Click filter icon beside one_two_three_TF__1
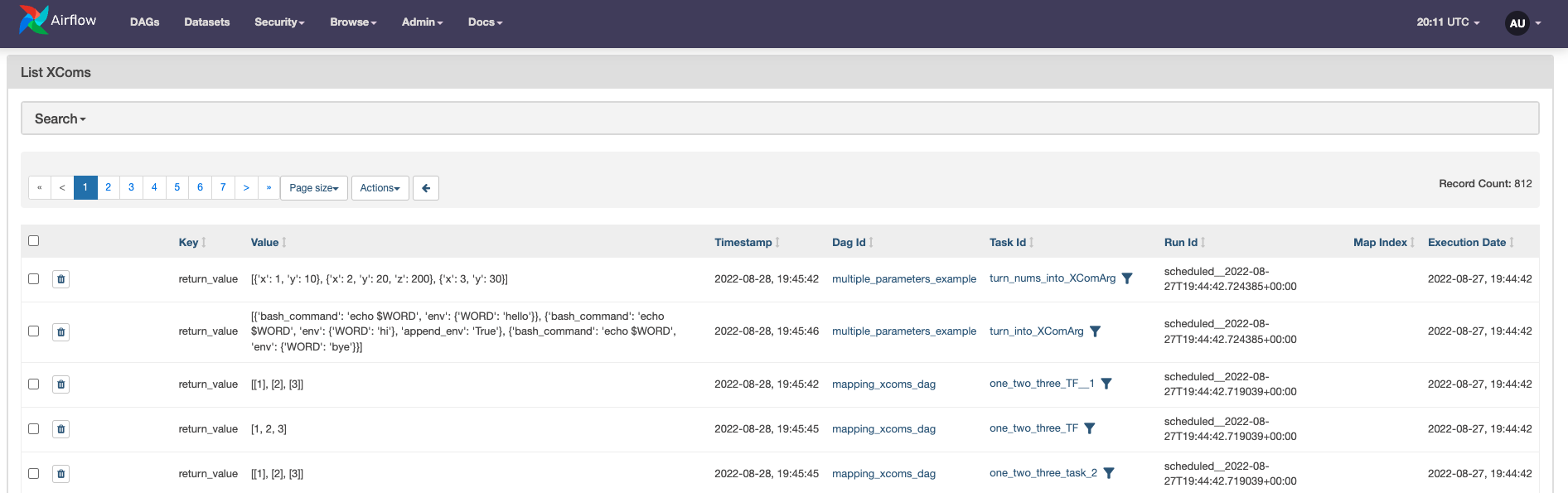This screenshot has height=493, width=1568. (x=1106, y=384)
